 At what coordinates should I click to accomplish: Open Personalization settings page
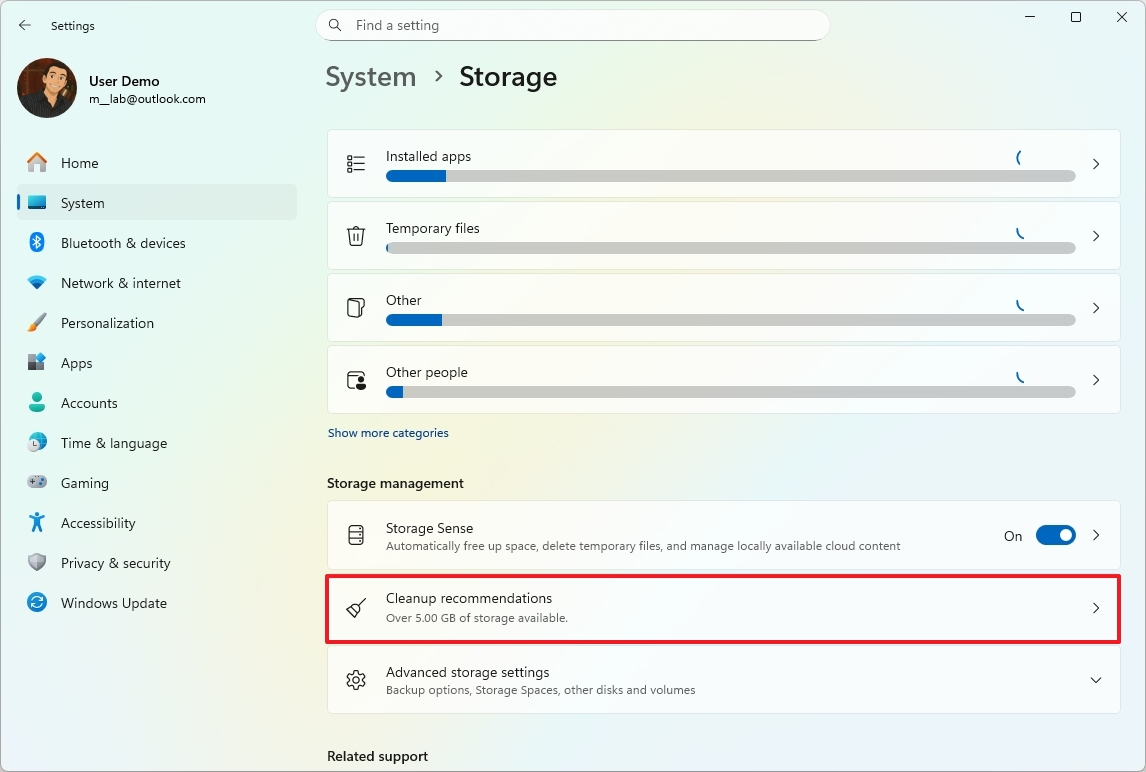(x=107, y=323)
